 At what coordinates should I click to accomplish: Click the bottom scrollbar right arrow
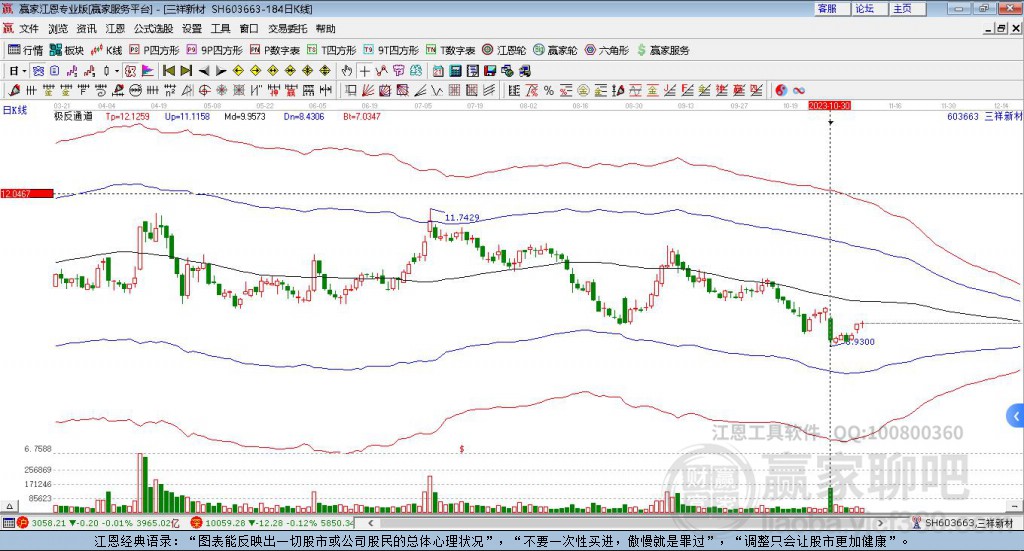pyautogui.click(x=880, y=523)
